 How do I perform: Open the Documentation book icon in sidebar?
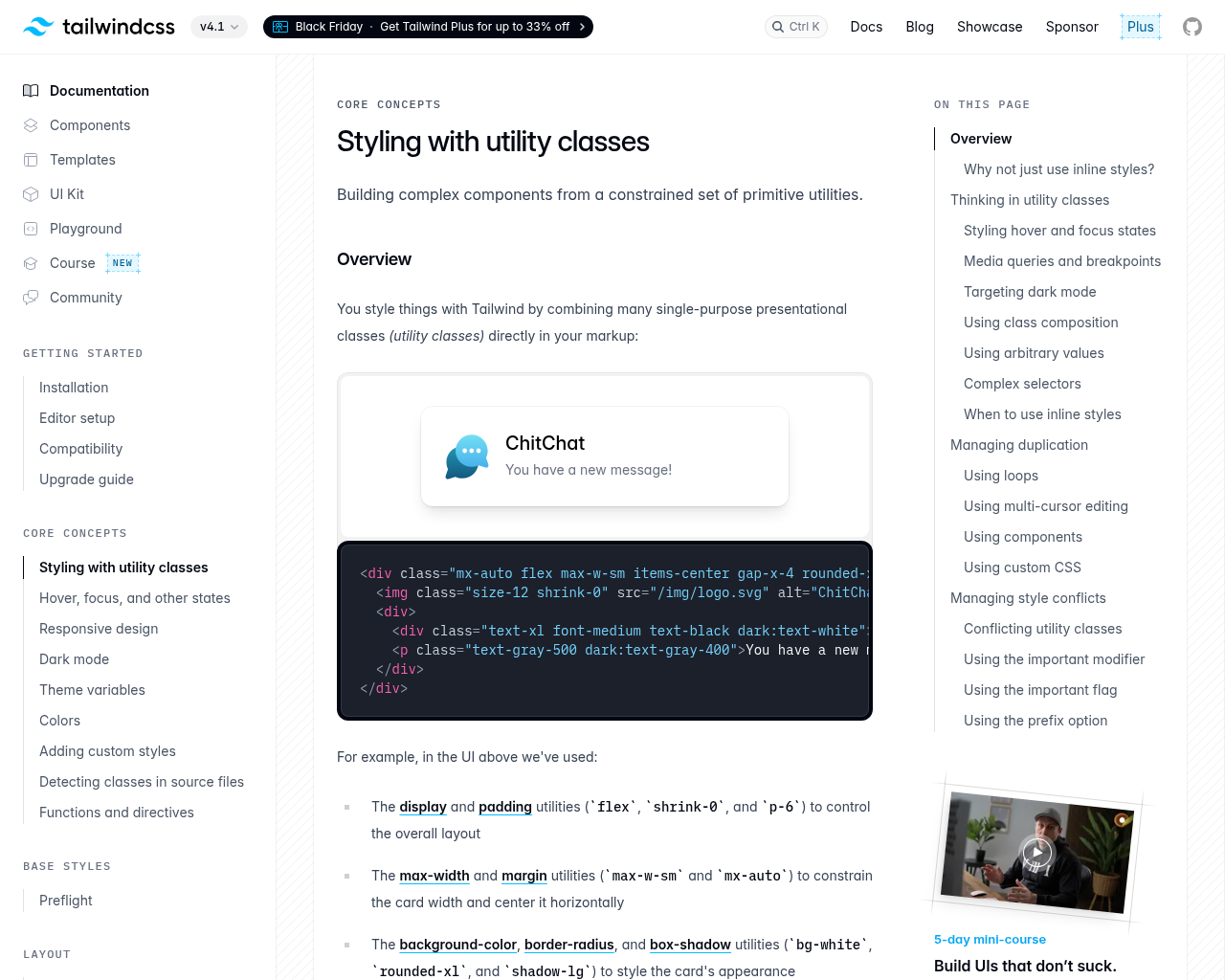click(30, 90)
